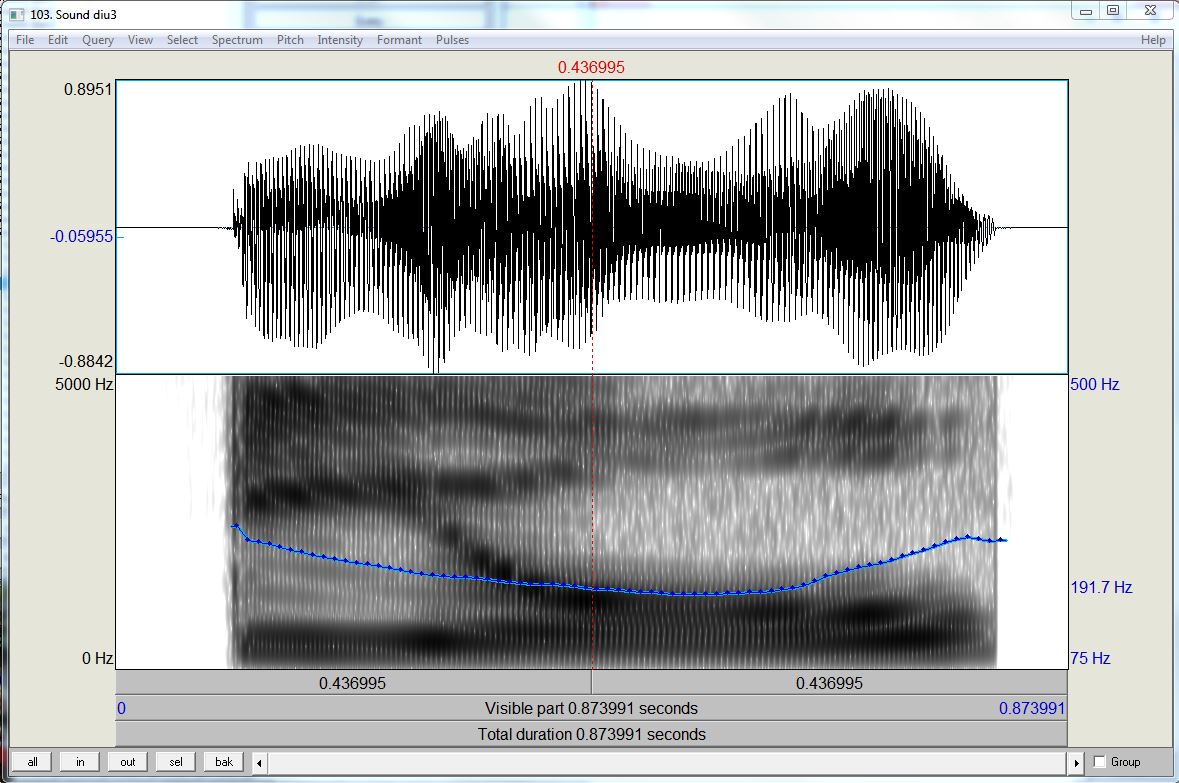Click the -0.8842 amplitude minimum label
This screenshot has width=1179, height=783.
(86, 361)
